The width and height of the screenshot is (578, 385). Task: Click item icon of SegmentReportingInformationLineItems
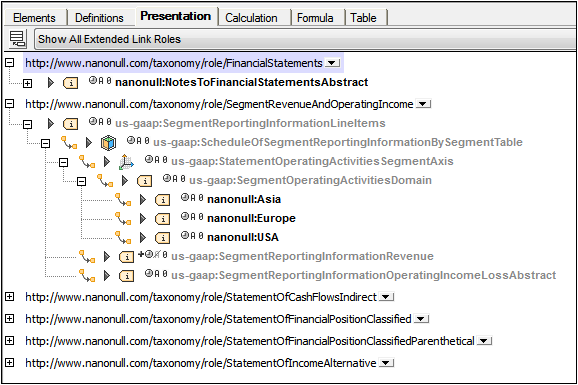70,124
